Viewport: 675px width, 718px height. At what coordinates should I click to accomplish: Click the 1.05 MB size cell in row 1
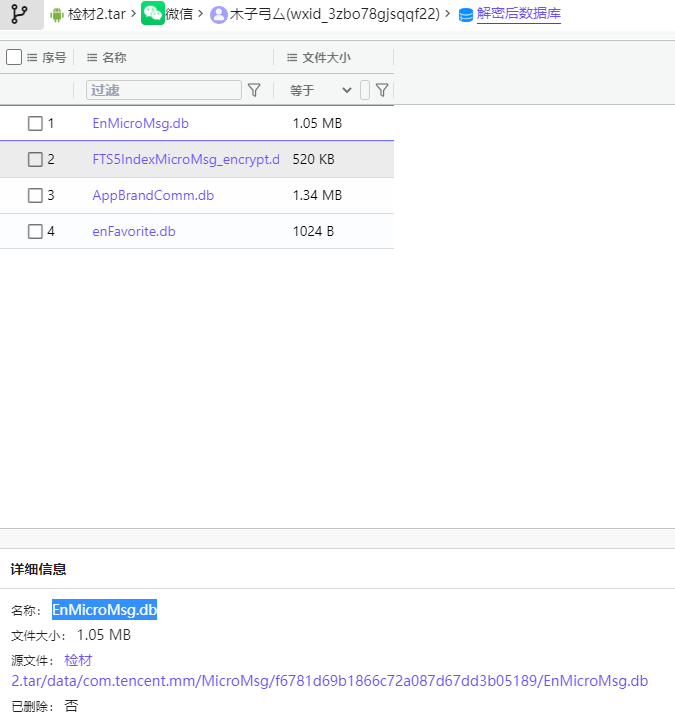317,123
